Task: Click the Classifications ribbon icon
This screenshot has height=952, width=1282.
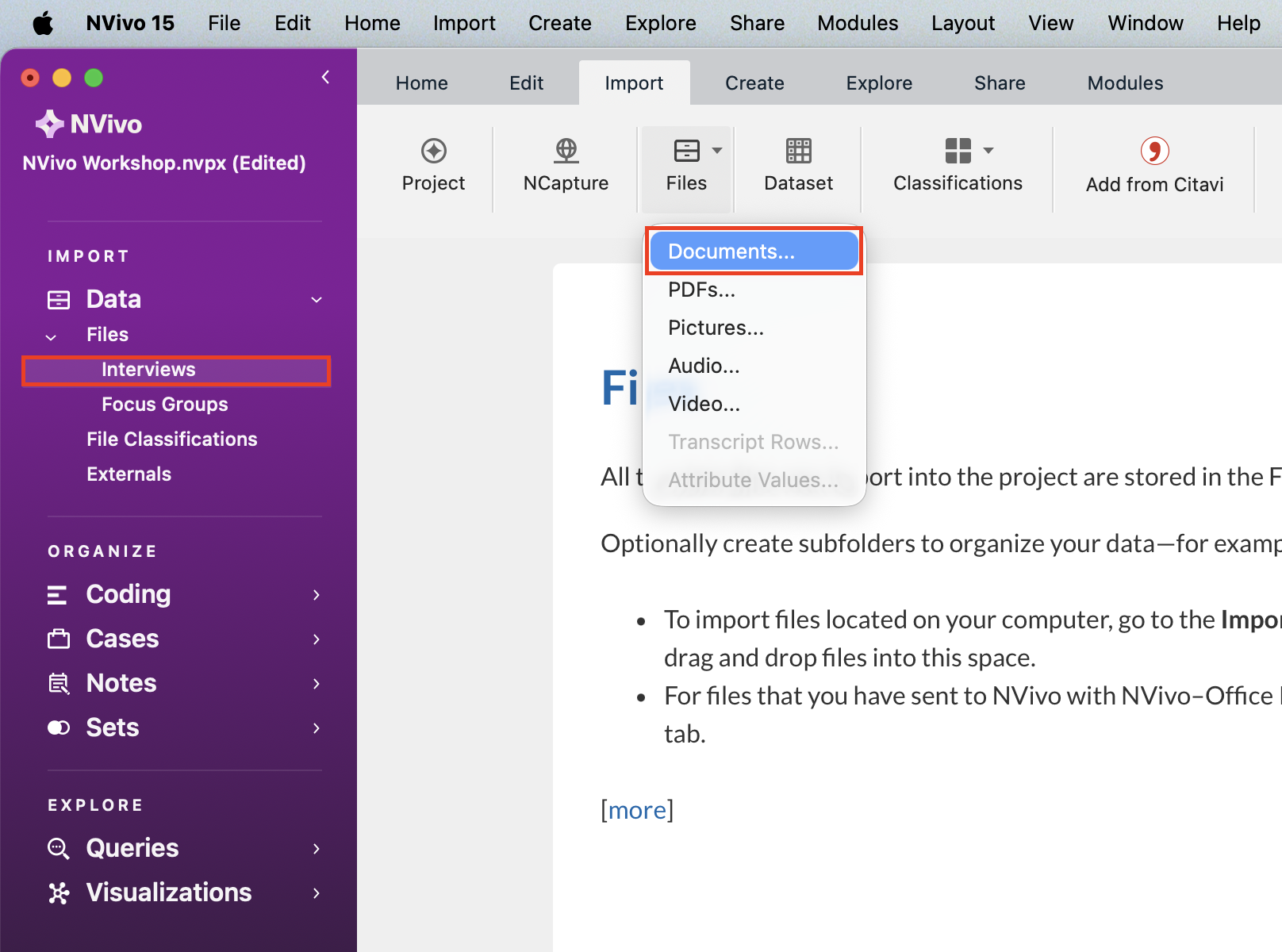Action: point(958,150)
